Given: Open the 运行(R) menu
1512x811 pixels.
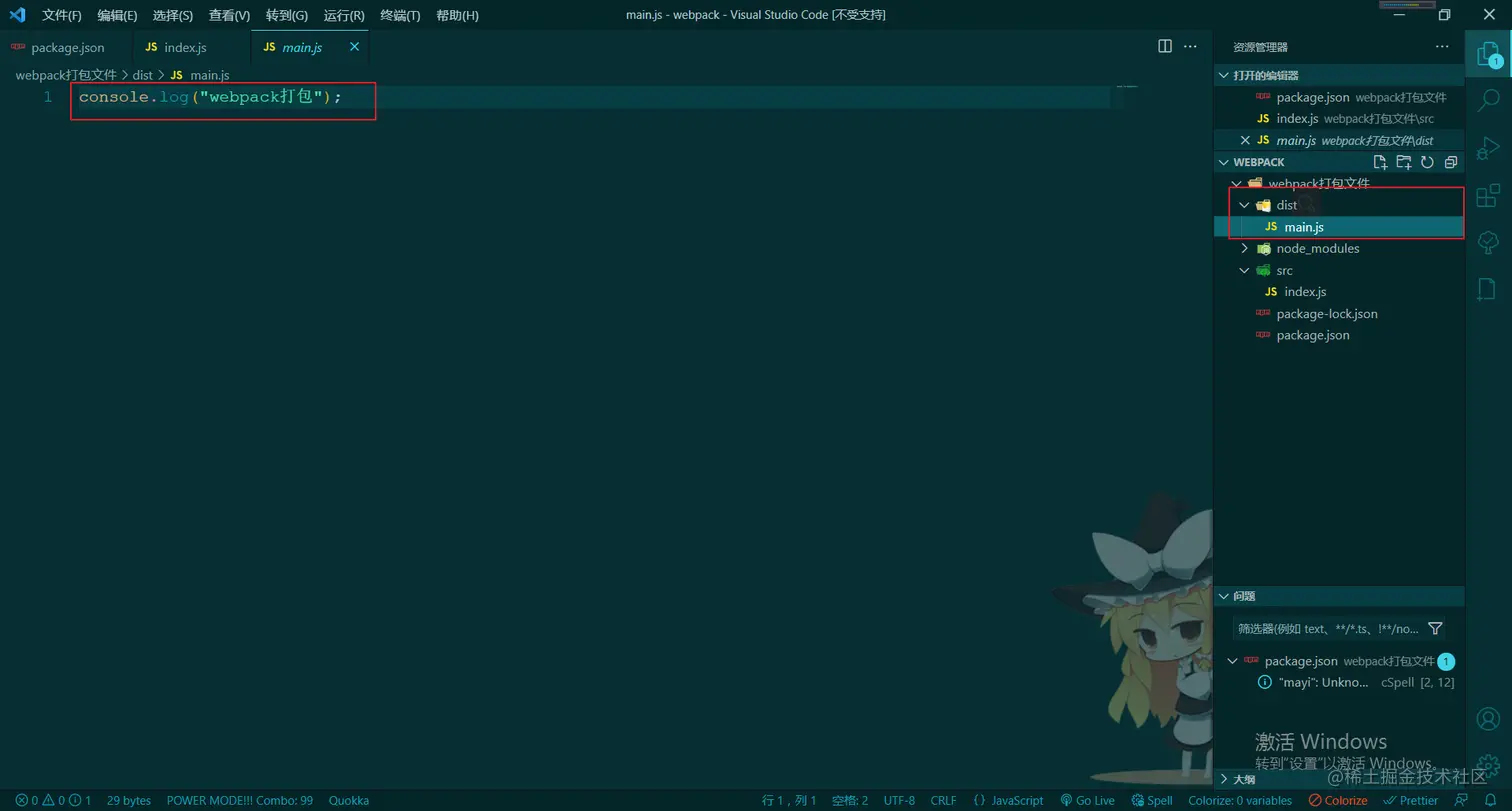Looking at the screenshot, I should [344, 16].
